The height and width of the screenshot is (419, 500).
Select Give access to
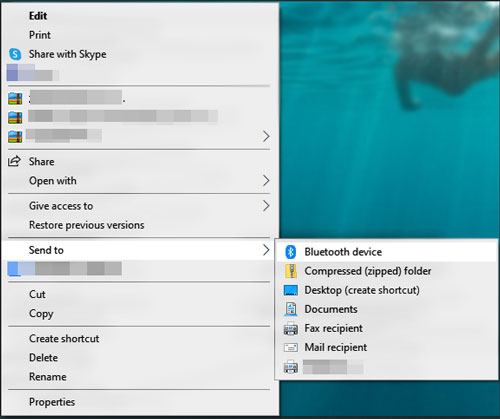pyautogui.click(x=140, y=206)
